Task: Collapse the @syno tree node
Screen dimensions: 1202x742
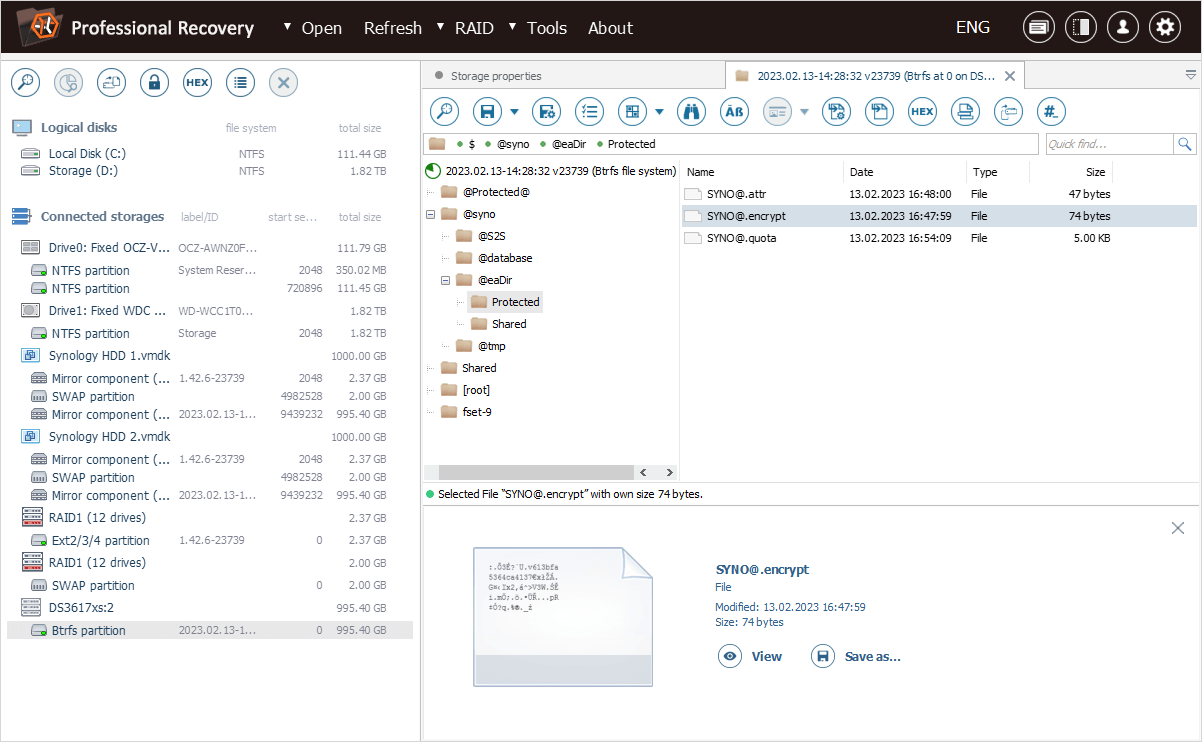Action: point(430,214)
